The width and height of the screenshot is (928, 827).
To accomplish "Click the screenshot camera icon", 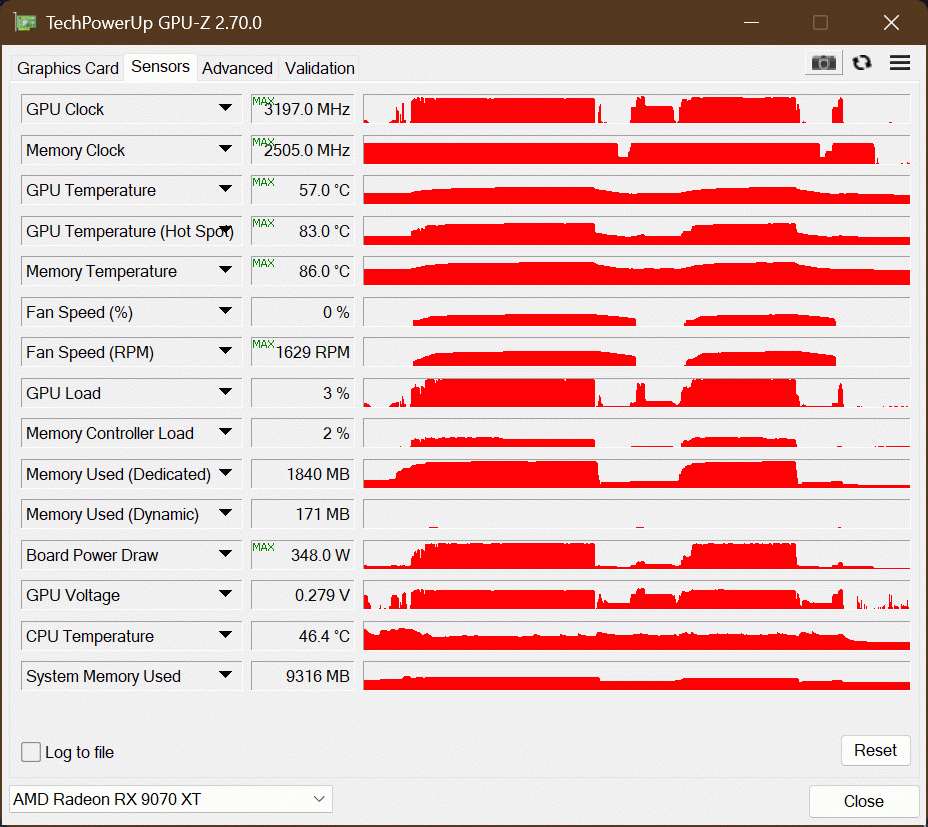I will [x=823, y=63].
